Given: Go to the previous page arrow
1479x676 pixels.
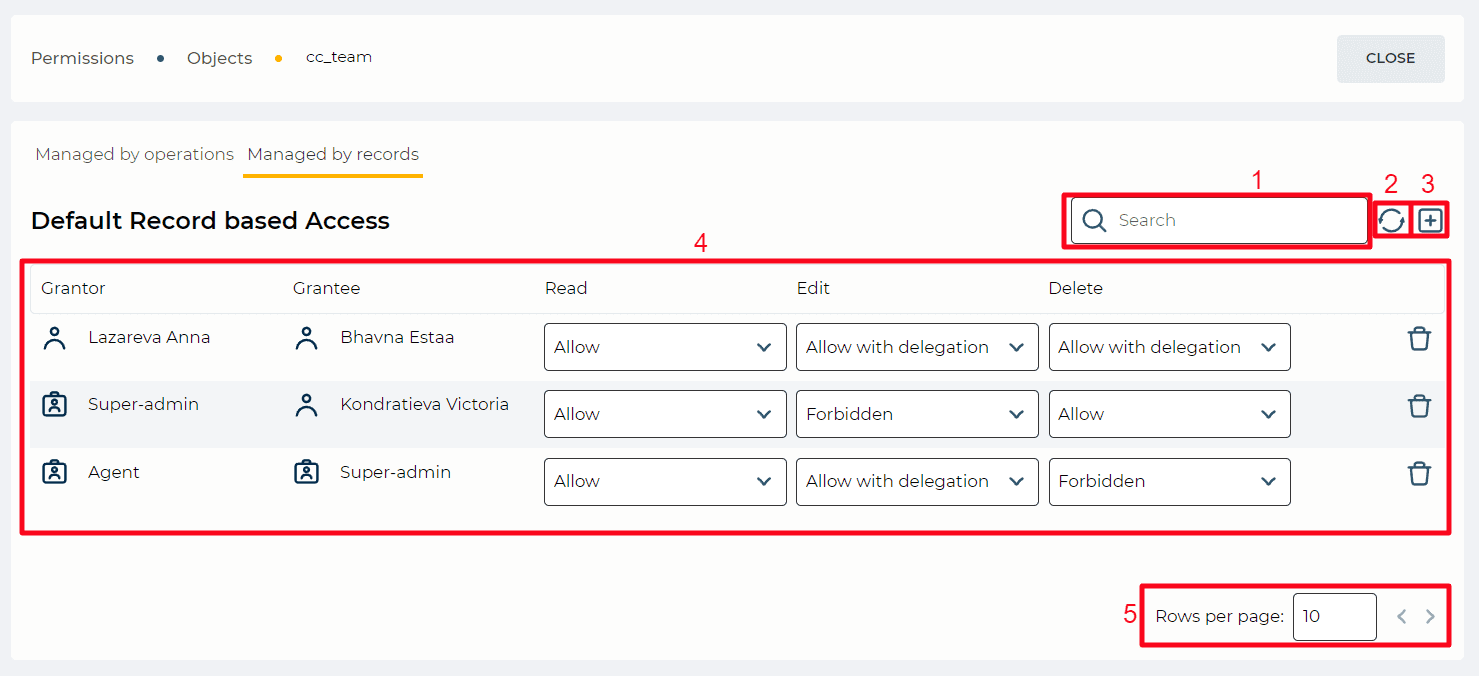Looking at the screenshot, I should [x=1402, y=616].
